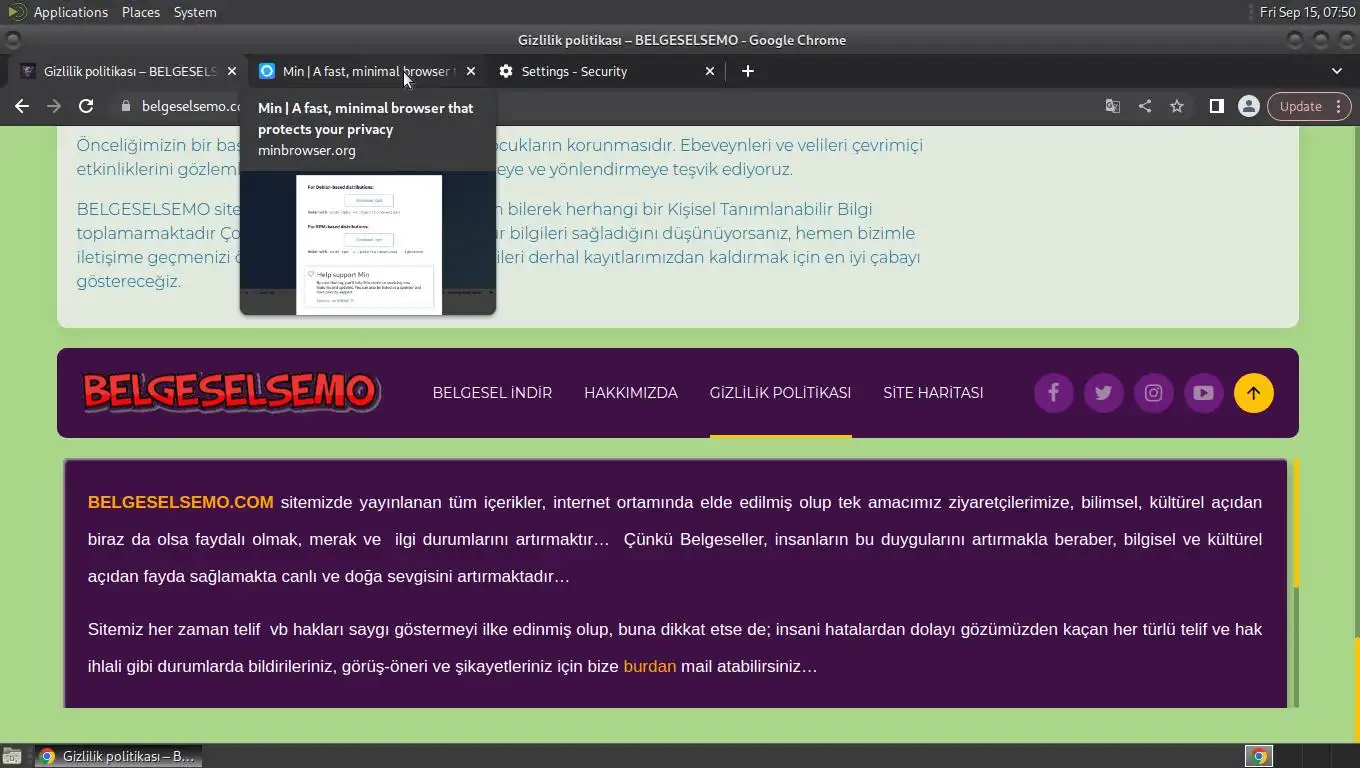Open the Chrome profile avatar

pos(1249,106)
